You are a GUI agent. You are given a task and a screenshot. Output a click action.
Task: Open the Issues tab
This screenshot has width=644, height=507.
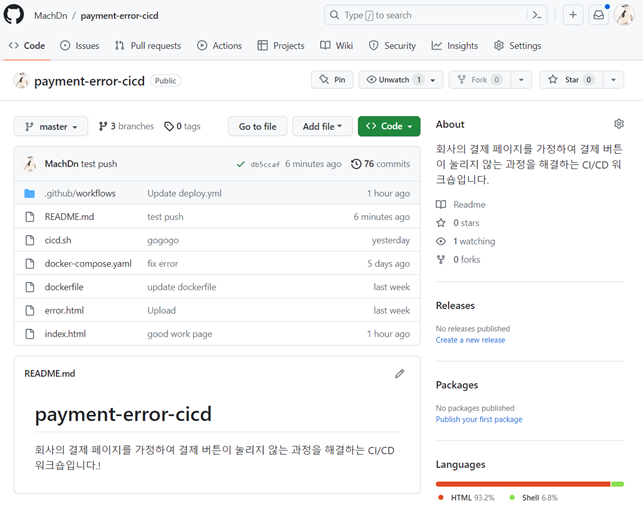pos(80,46)
